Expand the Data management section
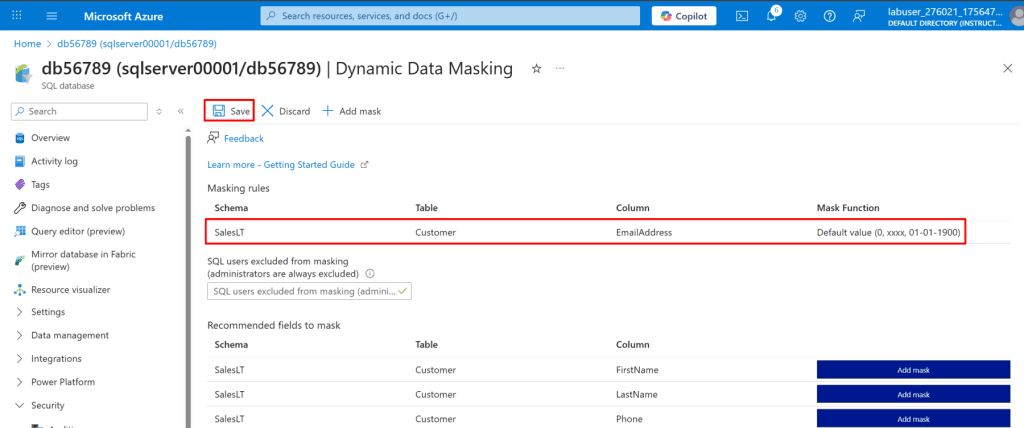Image resolution: width=1024 pixels, height=428 pixels. click(x=69, y=335)
